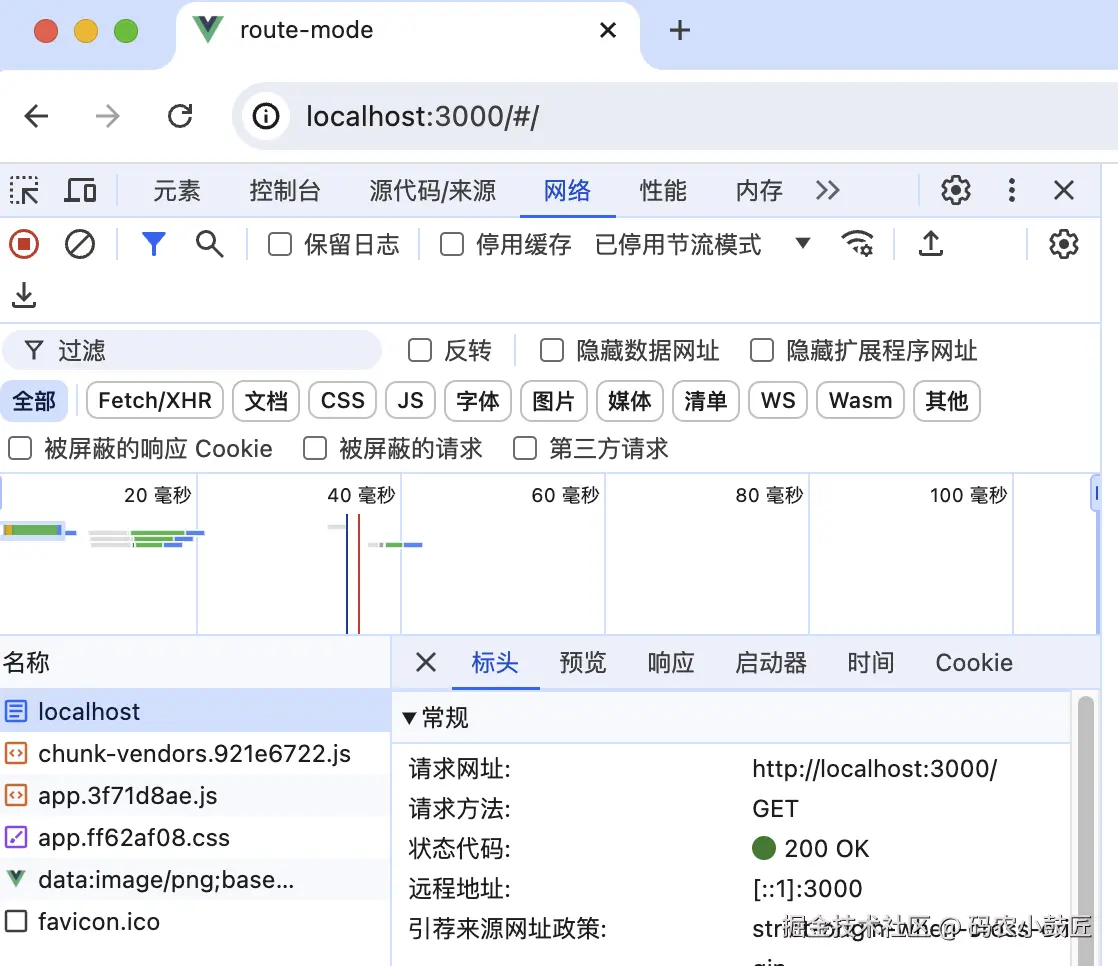Open a new browser tab
Image resolution: width=1118 pixels, height=966 pixels.
point(679,31)
